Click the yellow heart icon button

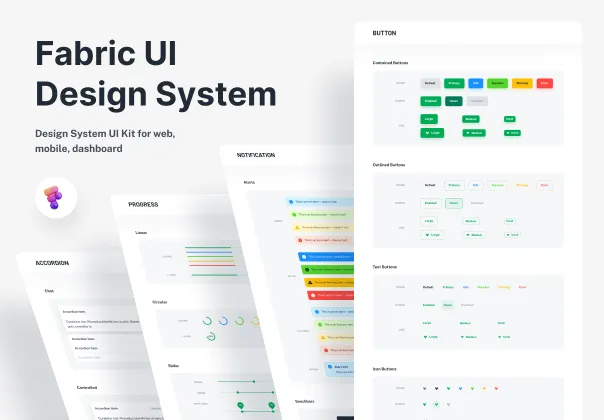(484, 388)
